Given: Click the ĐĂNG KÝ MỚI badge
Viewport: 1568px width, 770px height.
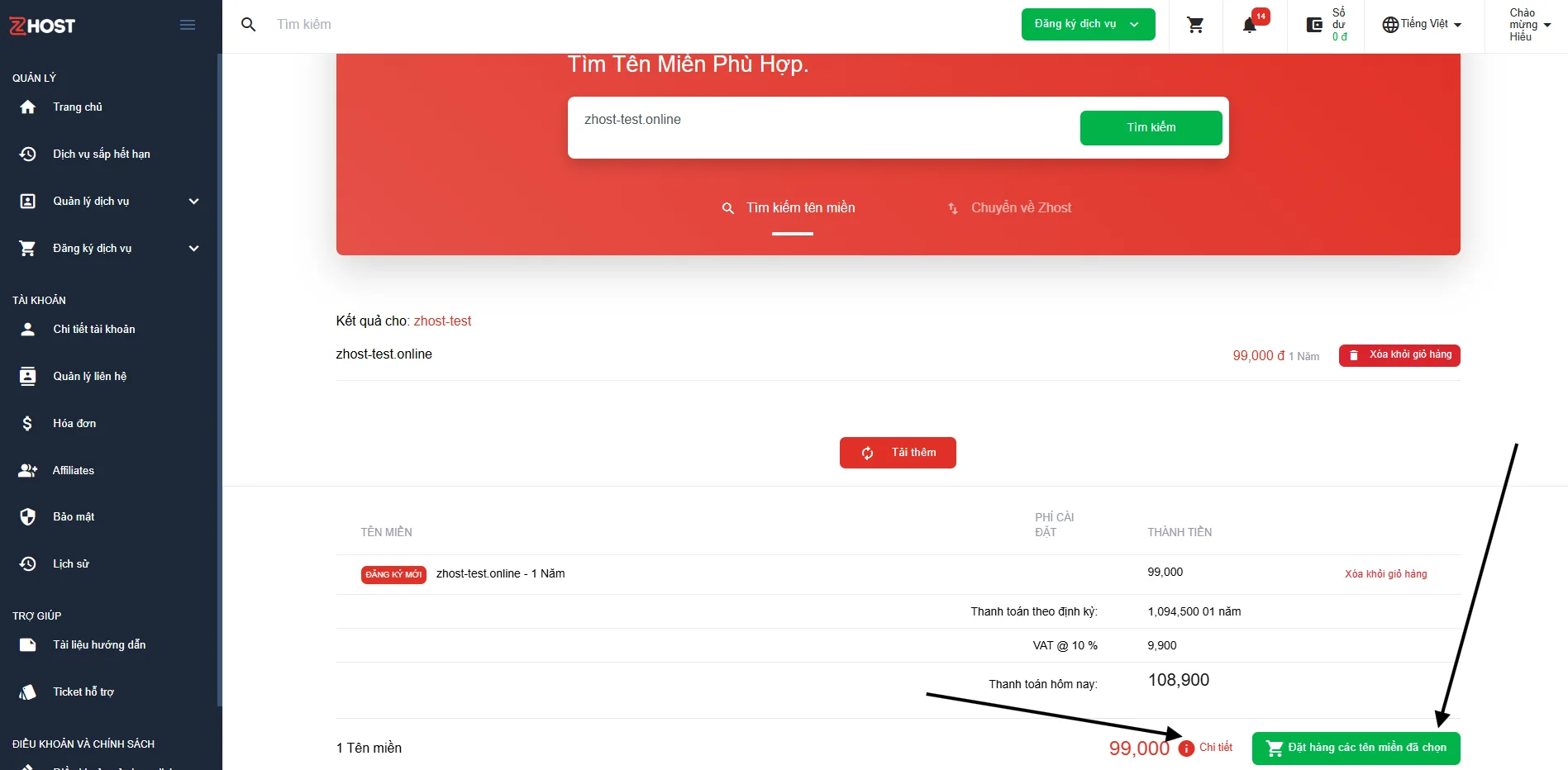Looking at the screenshot, I should (x=393, y=575).
